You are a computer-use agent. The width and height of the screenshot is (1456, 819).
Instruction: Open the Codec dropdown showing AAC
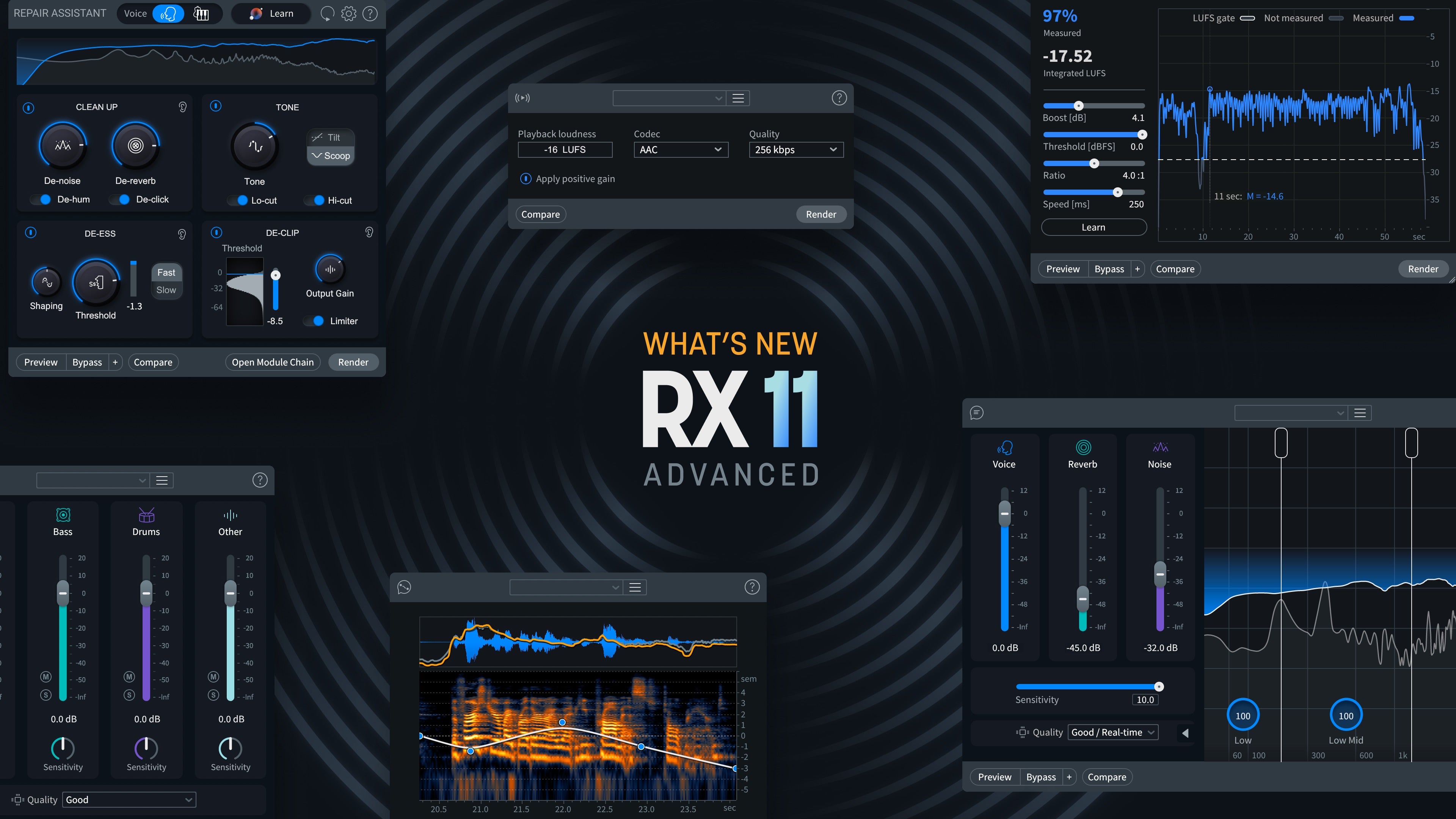(681, 149)
